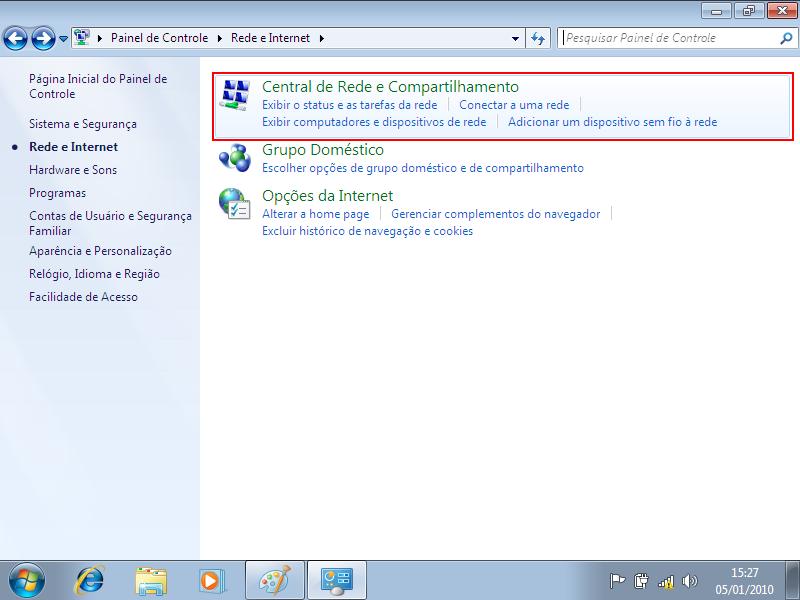Click the Central de Rede e Compartilhamento icon
The width and height of the screenshot is (800, 600).
coord(235,96)
